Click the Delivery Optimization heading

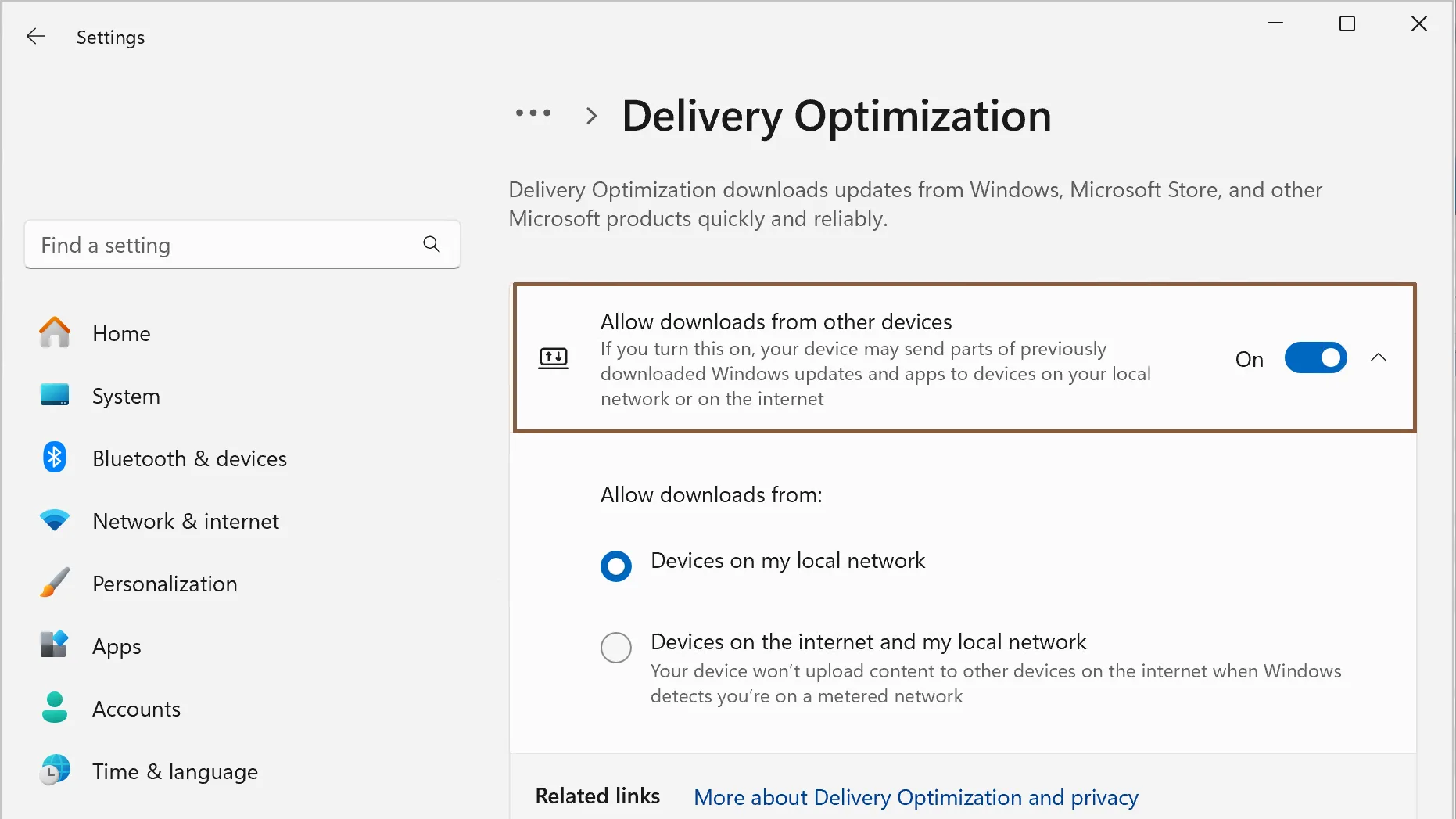[x=836, y=117]
